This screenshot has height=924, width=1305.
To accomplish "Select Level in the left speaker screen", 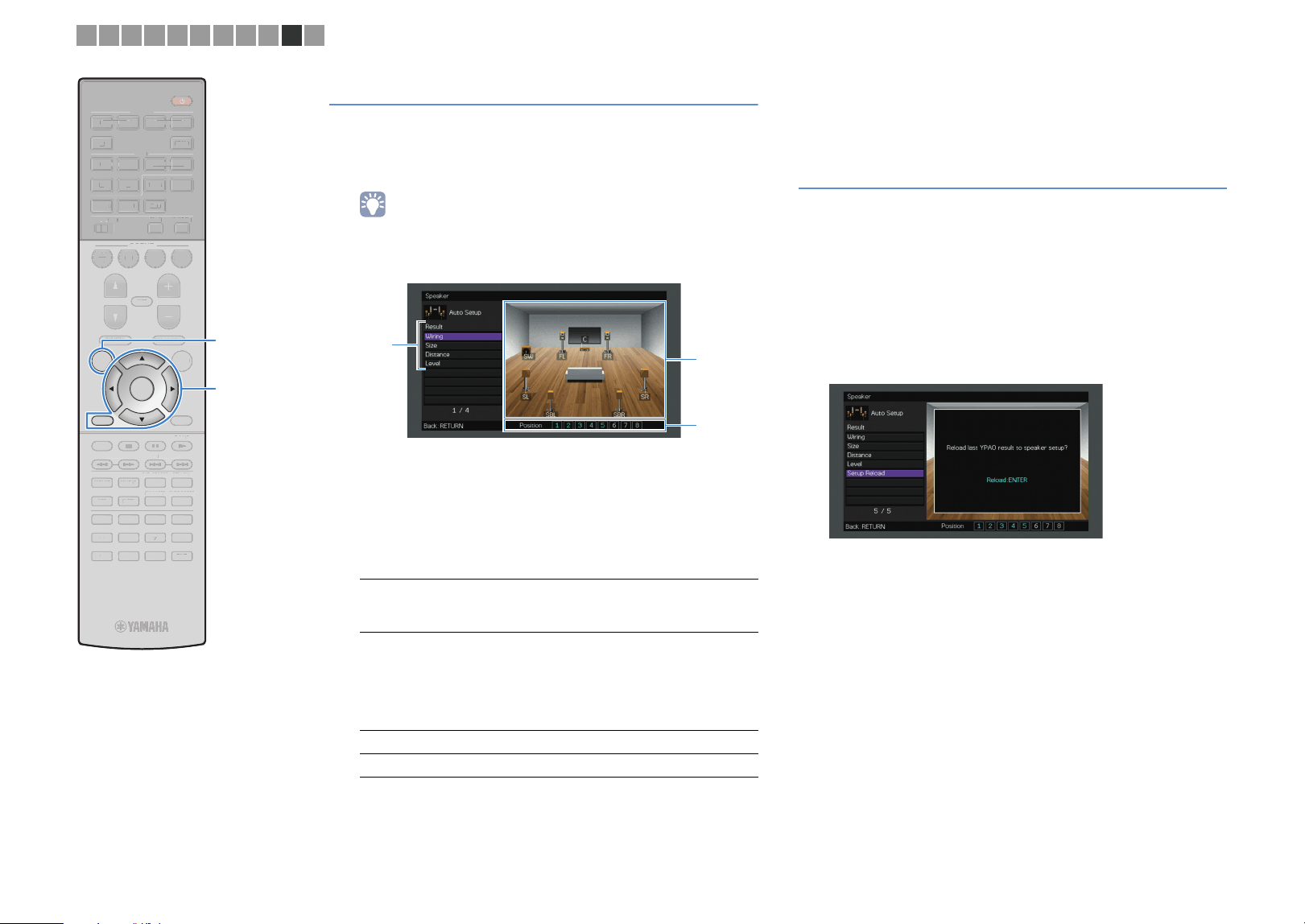I will click(x=463, y=364).
